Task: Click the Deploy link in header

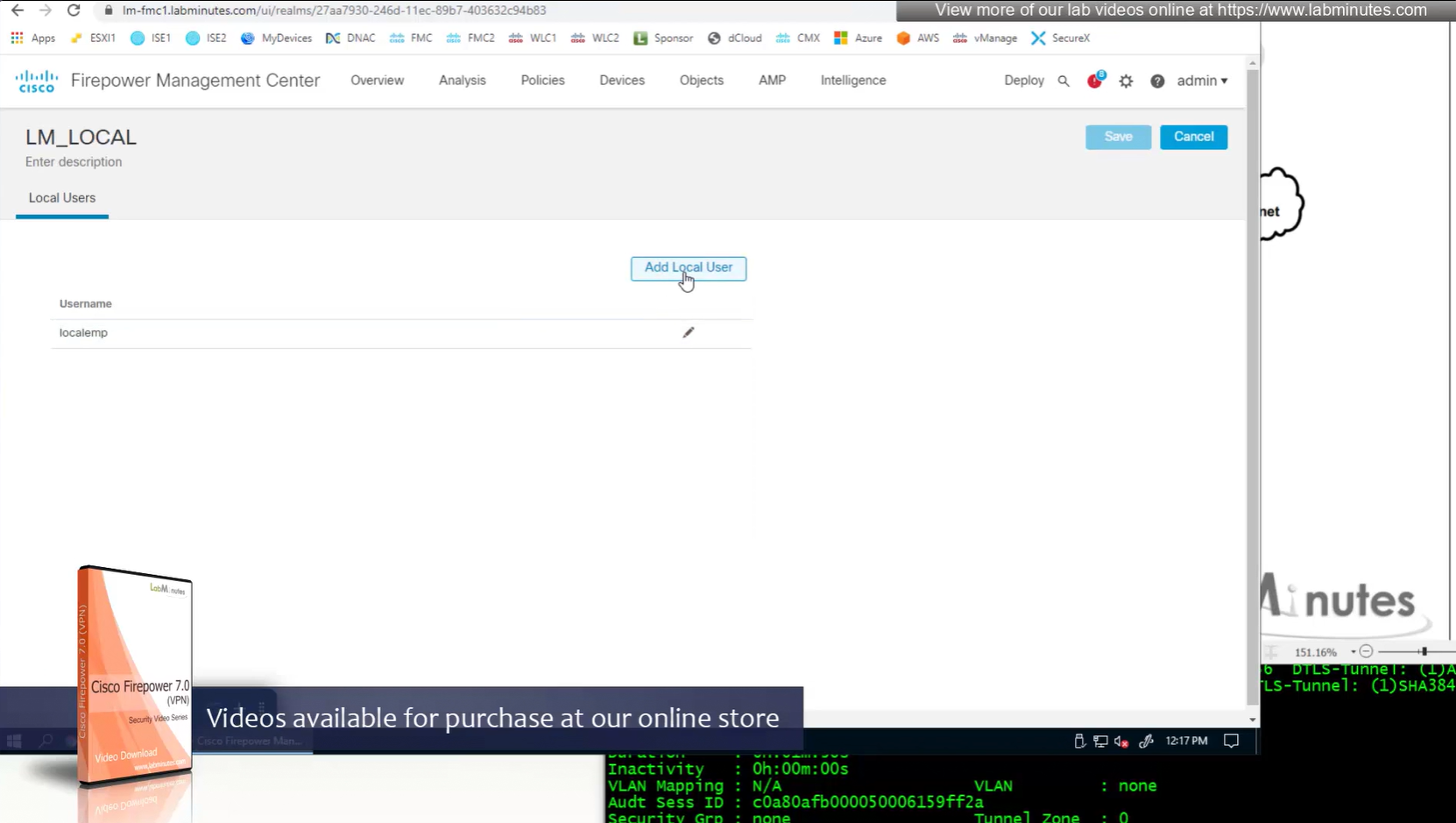Action: tap(1023, 80)
